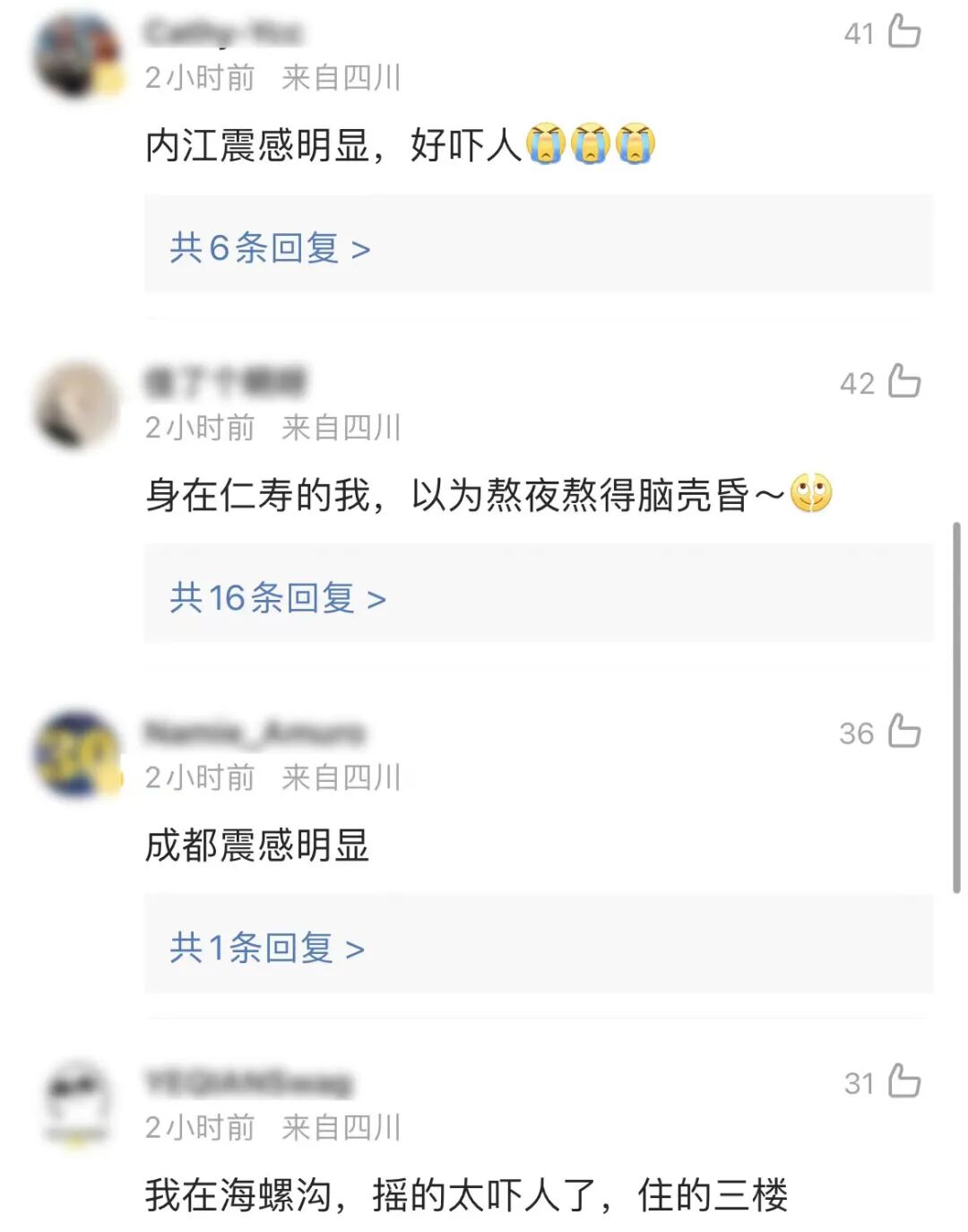Tap thumbs-up on the 仁寿 comment
Image resolution: width=968 pixels, height=1232 pixels.
coord(904,381)
